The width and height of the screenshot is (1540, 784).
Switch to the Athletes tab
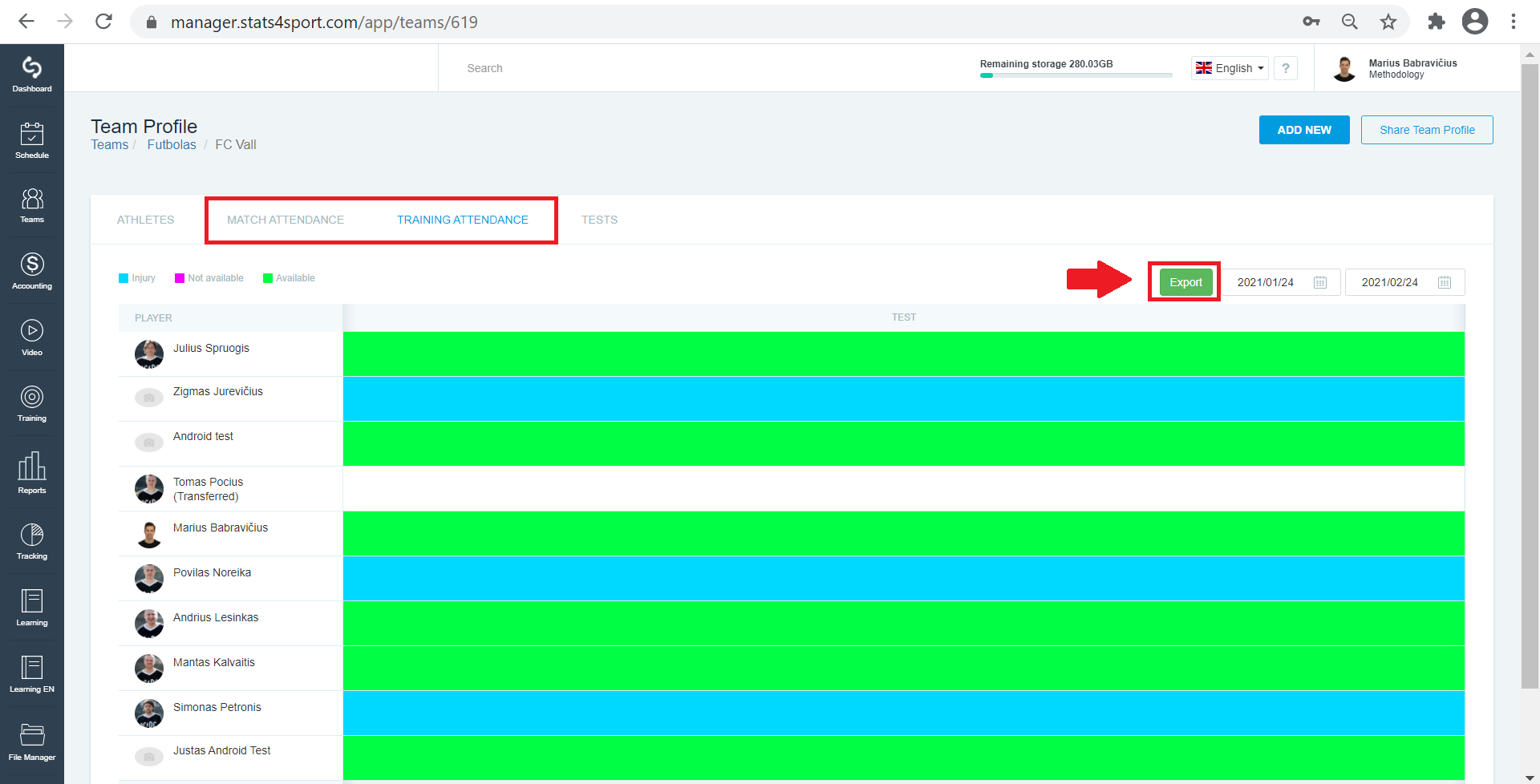(145, 220)
